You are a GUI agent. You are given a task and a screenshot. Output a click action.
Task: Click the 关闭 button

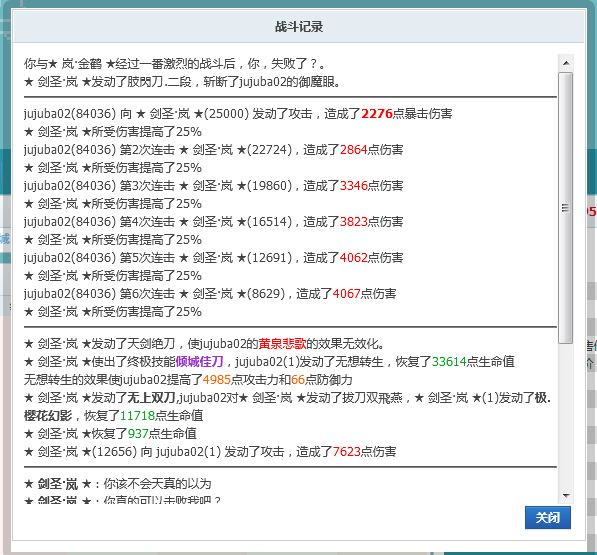(x=548, y=517)
